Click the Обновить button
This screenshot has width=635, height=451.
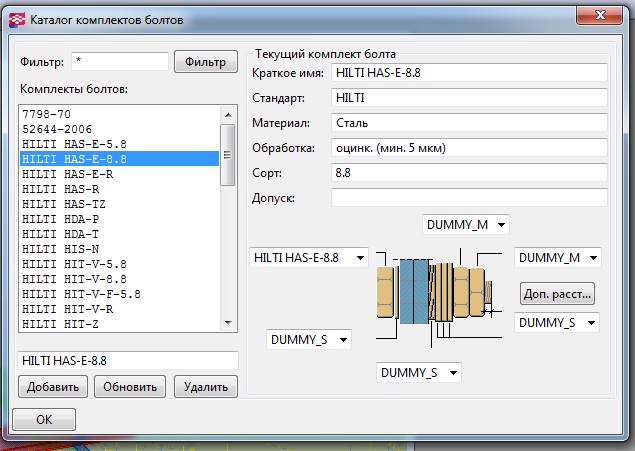coord(130,386)
